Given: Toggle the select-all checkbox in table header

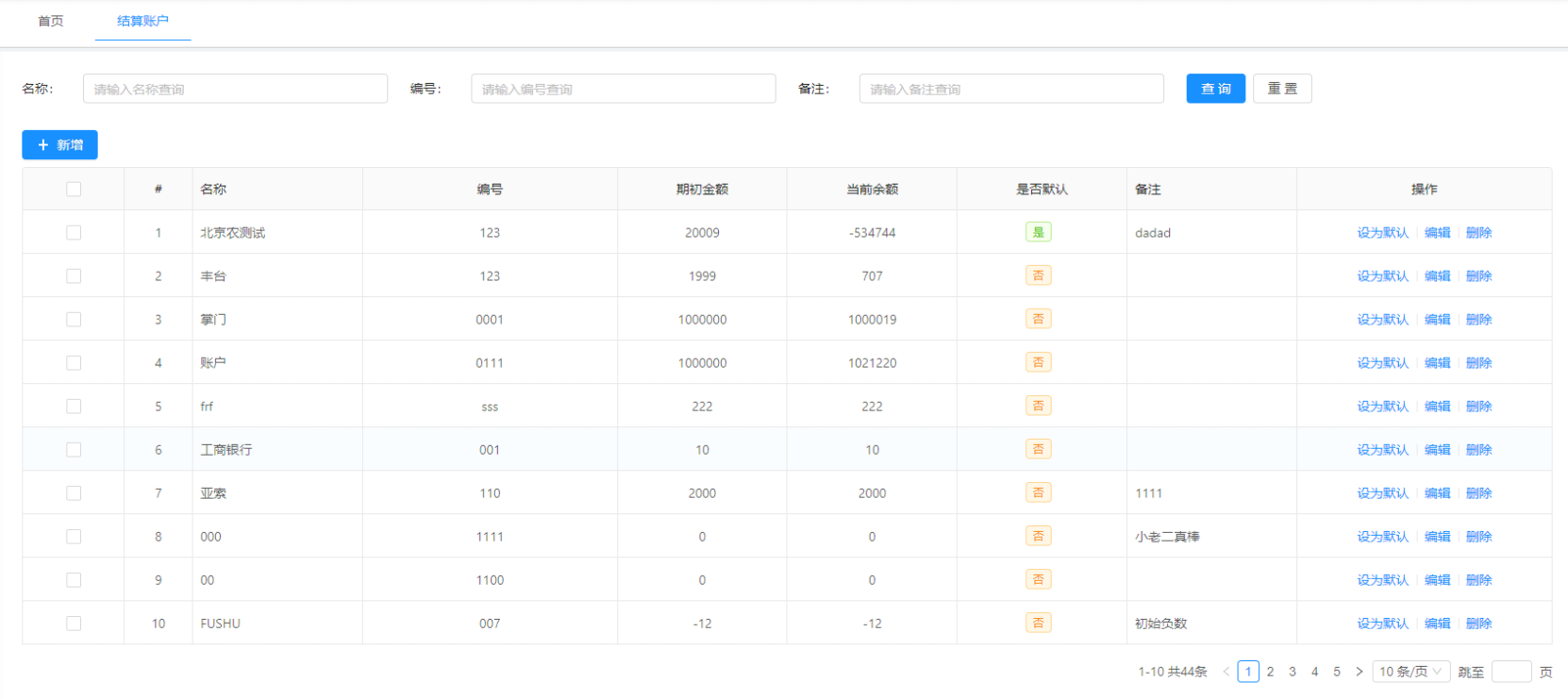Looking at the screenshot, I should coord(74,190).
